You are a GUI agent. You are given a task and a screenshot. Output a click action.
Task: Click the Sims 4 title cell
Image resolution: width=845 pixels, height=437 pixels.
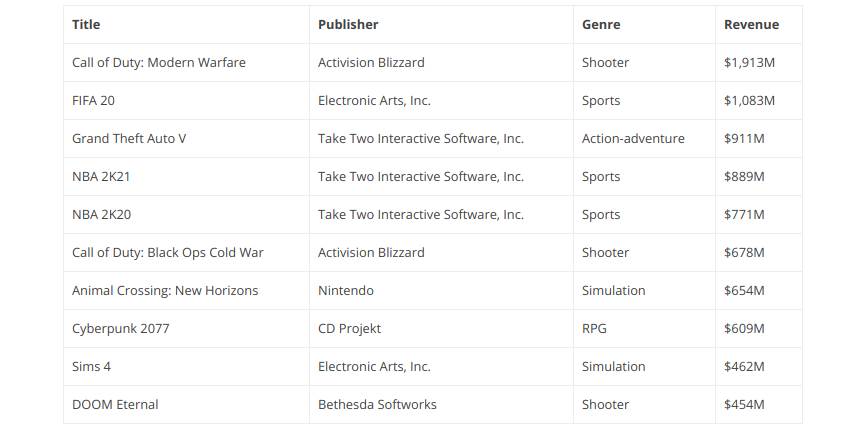pyautogui.click(x=91, y=366)
